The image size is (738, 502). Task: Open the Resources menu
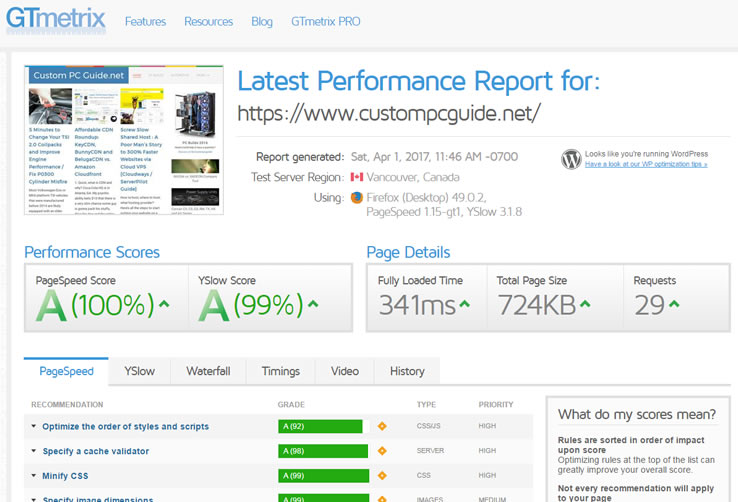pyautogui.click(x=209, y=22)
